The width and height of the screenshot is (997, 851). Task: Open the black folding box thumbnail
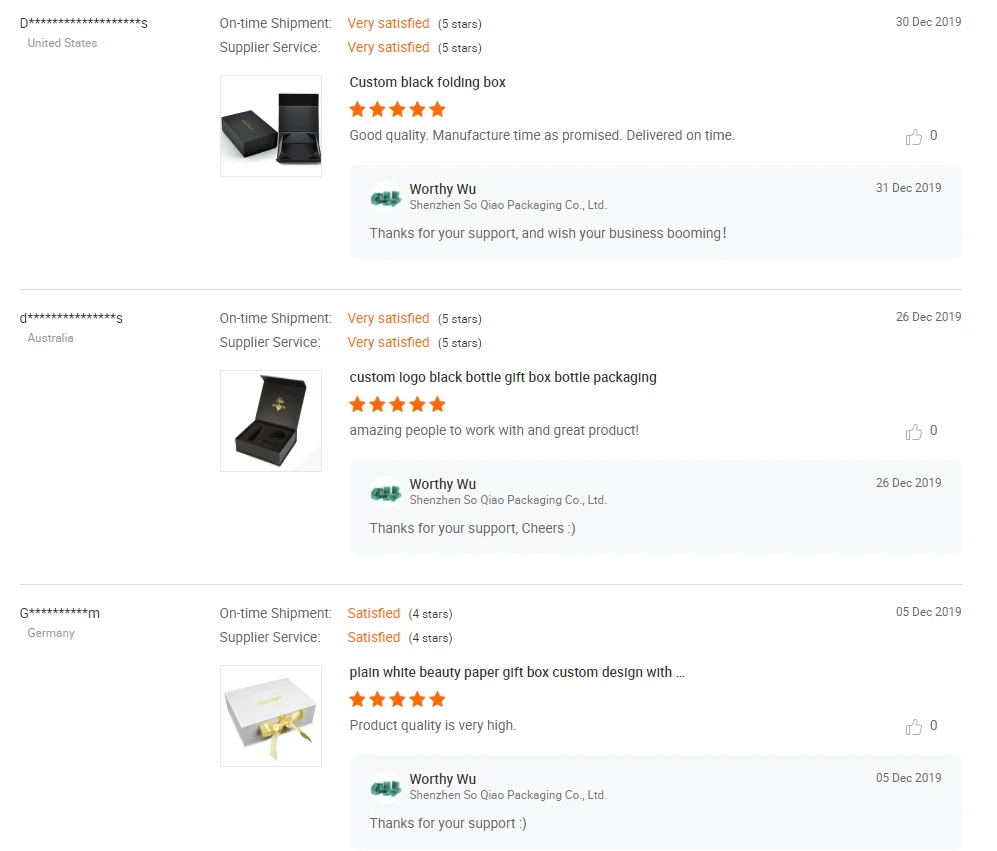pos(271,126)
